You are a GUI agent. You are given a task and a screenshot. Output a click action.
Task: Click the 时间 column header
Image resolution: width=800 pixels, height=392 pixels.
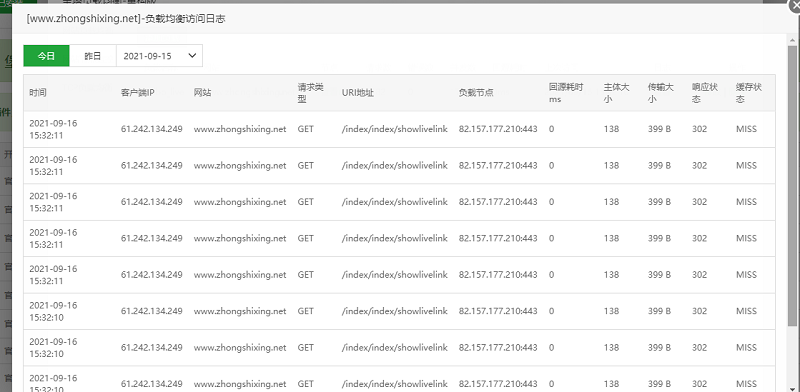pos(38,93)
